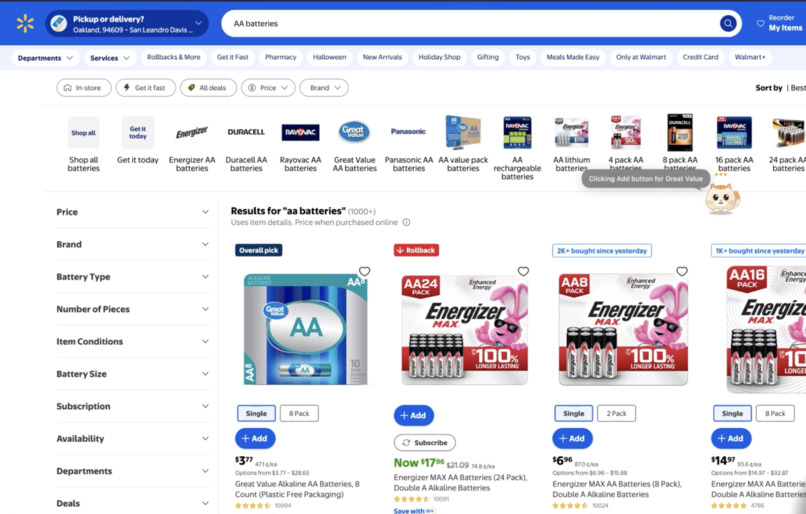Expand the Battery Type sidebar filter
The image size is (806, 514).
pyautogui.click(x=133, y=277)
